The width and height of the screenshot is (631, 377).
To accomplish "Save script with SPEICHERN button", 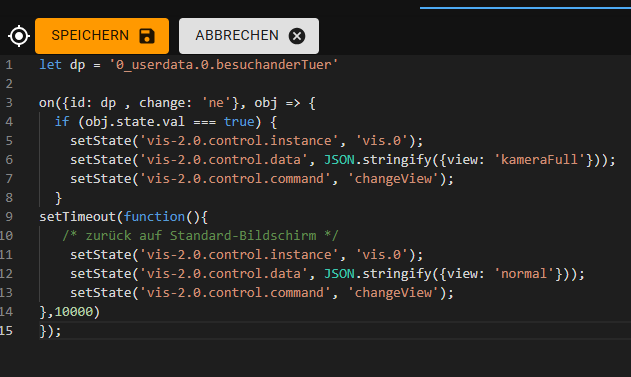I will click(102, 36).
